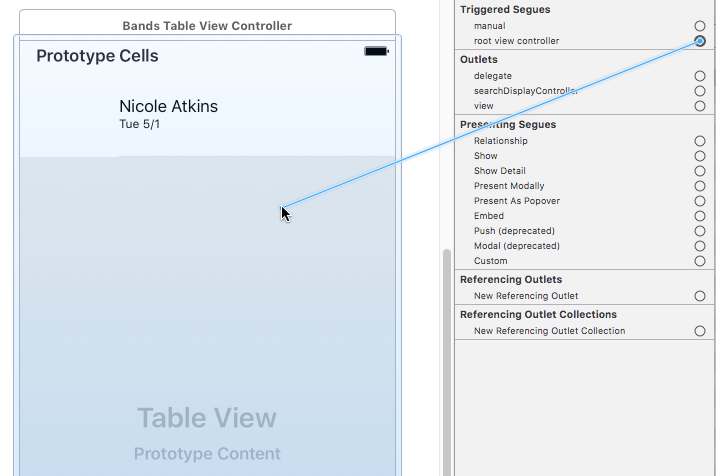Image resolution: width=716 pixels, height=476 pixels.
Task: Click the Present As Popover circle
Action: 700,201
